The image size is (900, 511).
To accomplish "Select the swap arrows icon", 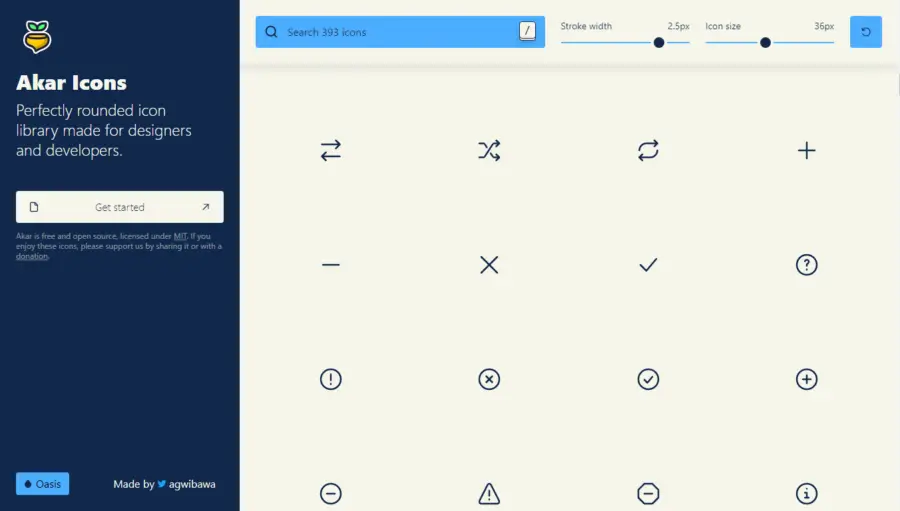I will click(x=331, y=150).
